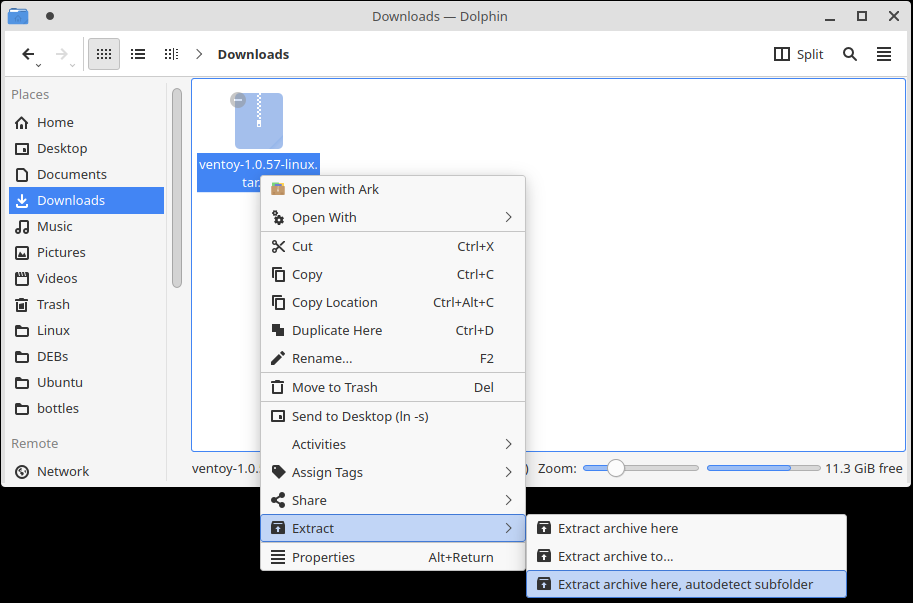Choose Move to Trash

point(393,388)
